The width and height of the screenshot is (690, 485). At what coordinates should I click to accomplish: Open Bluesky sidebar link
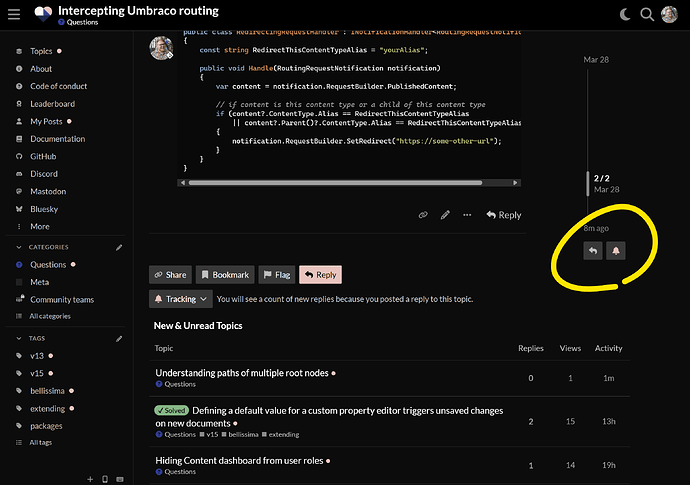pyautogui.click(x=44, y=209)
